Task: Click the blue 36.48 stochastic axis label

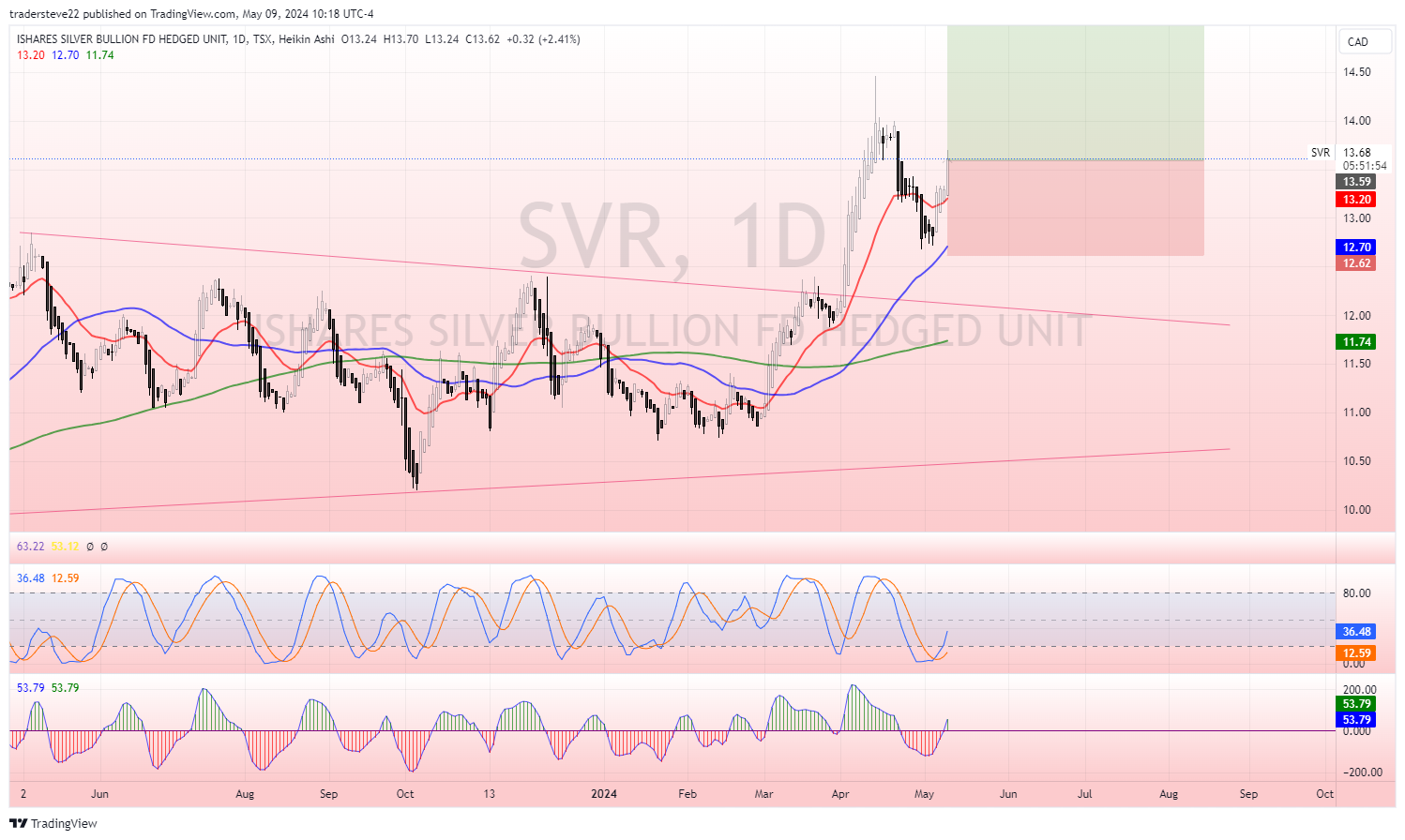Action: (x=1356, y=632)
